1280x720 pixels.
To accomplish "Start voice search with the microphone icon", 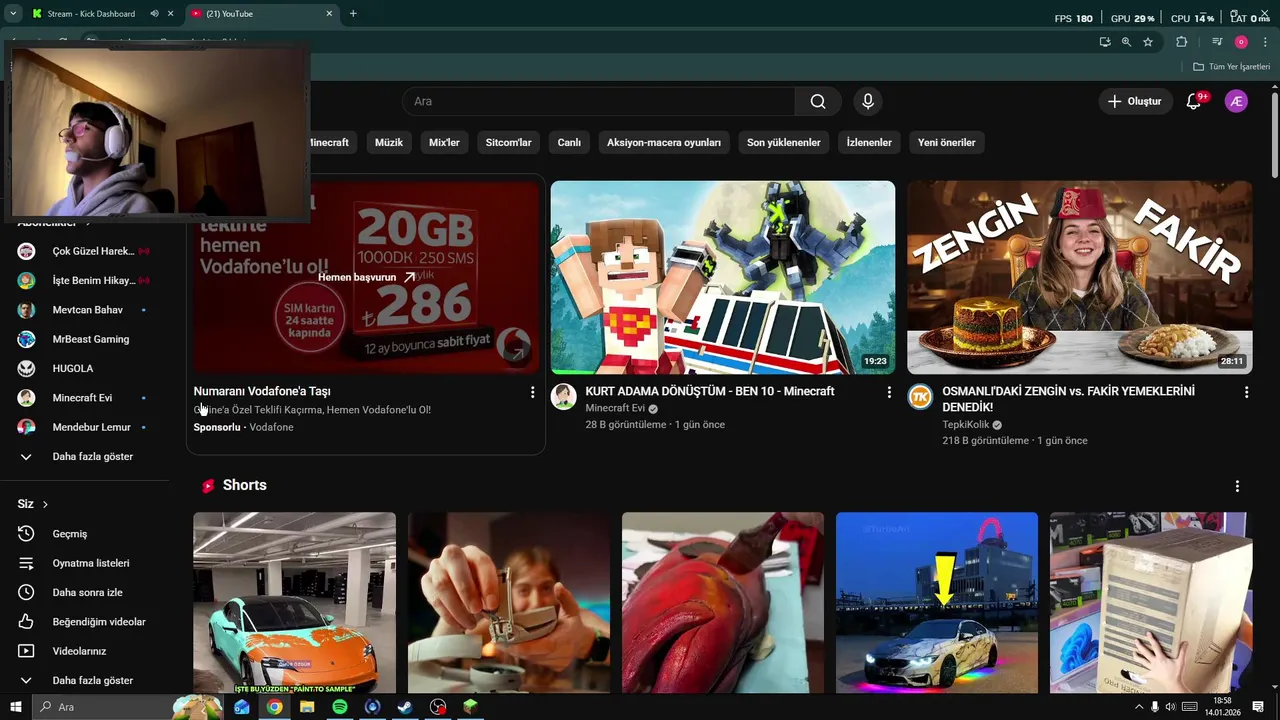I will 868,101.
